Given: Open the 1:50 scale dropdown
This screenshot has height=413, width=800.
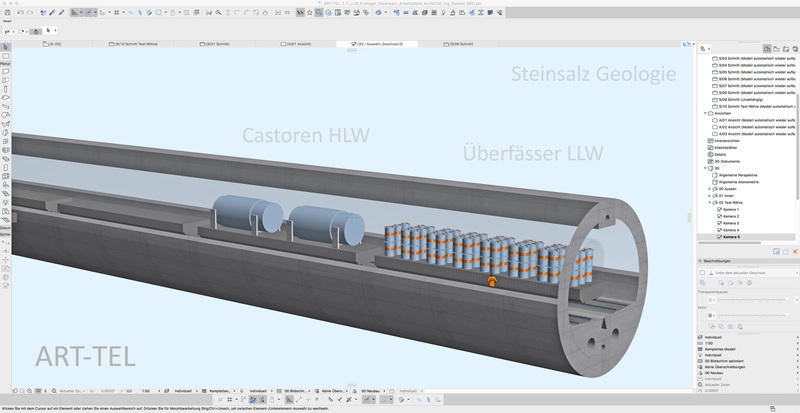Looking at the screenshot, I should (152, 389).
